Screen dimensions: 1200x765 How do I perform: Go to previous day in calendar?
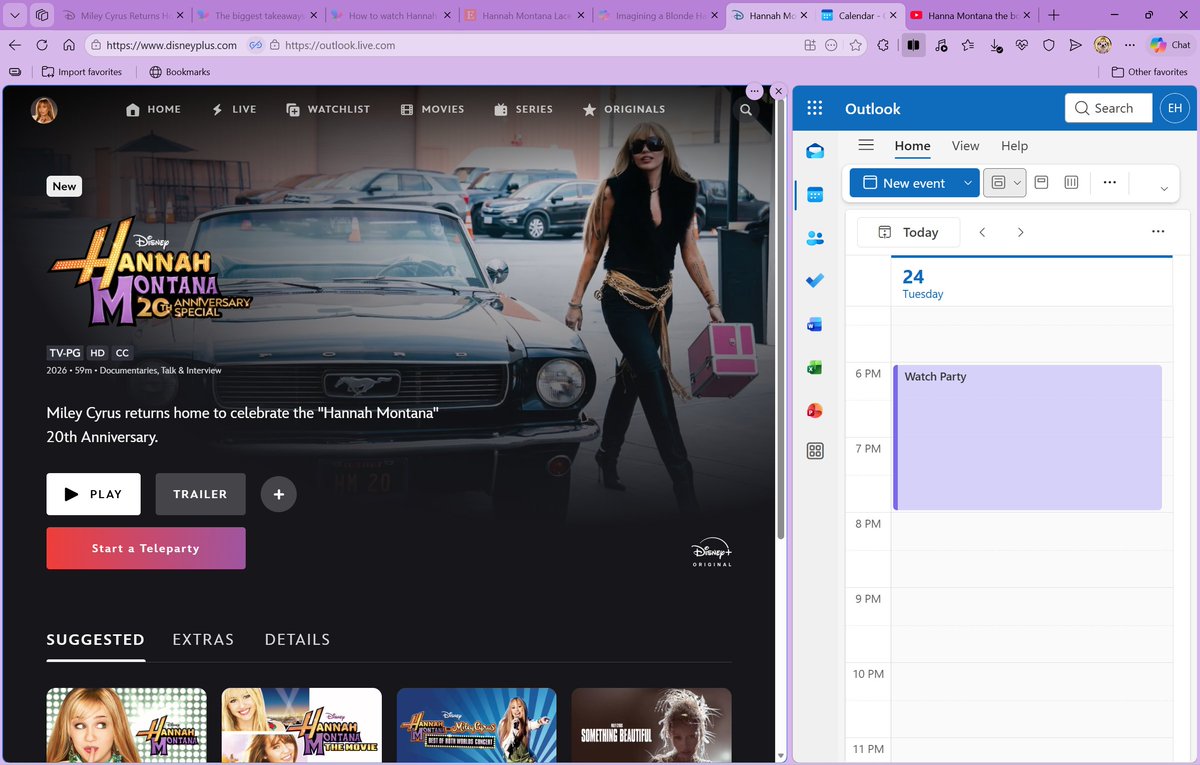pos(982,232)
